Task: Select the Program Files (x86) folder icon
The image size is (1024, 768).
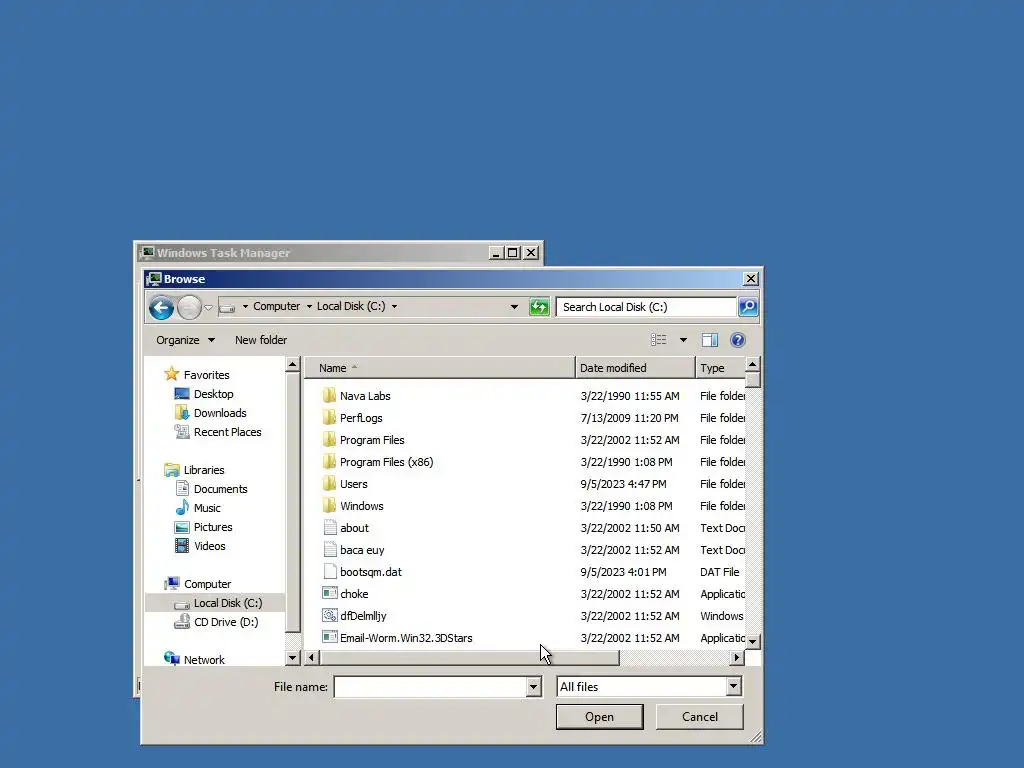Action: pos(329,462)
